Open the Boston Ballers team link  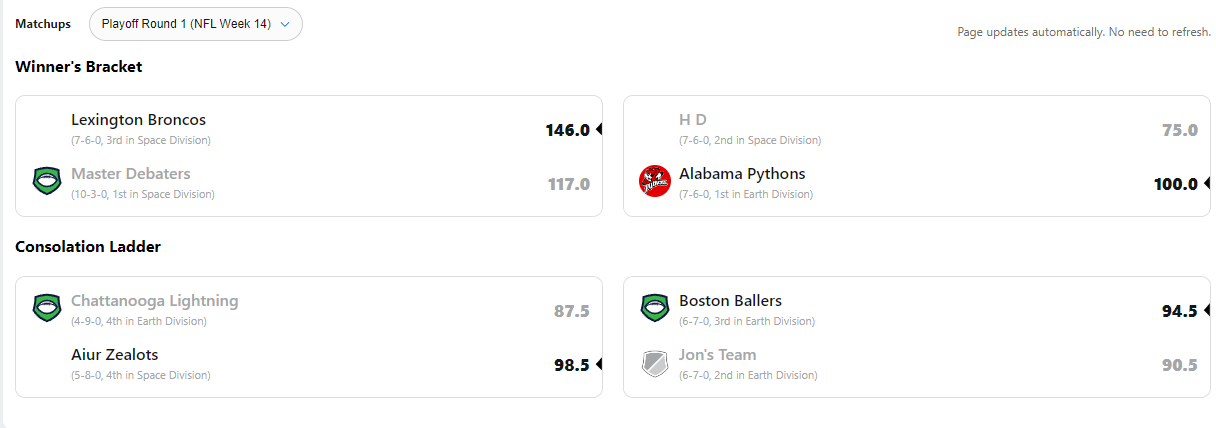click(730, 301)
